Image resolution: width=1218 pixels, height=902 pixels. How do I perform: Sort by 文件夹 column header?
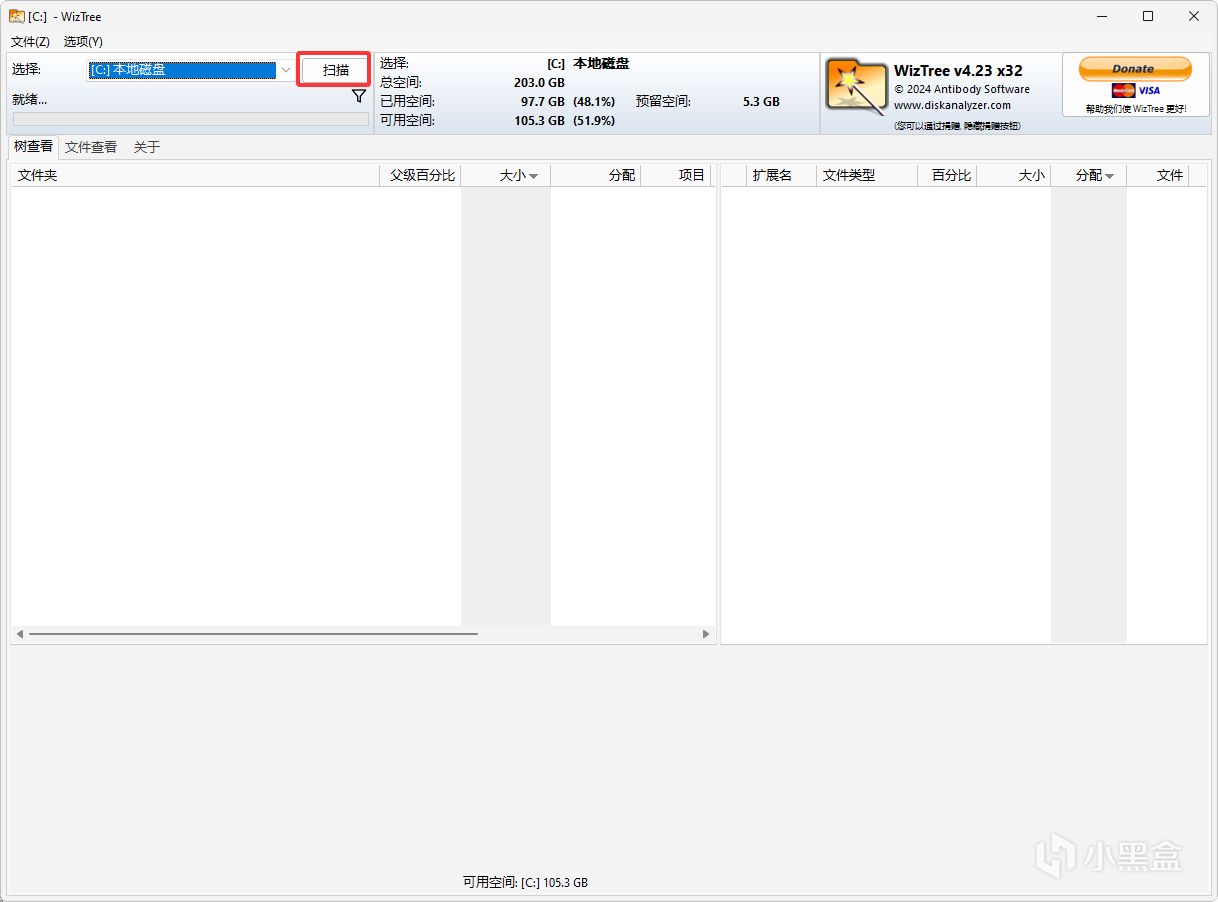[195, 175]
